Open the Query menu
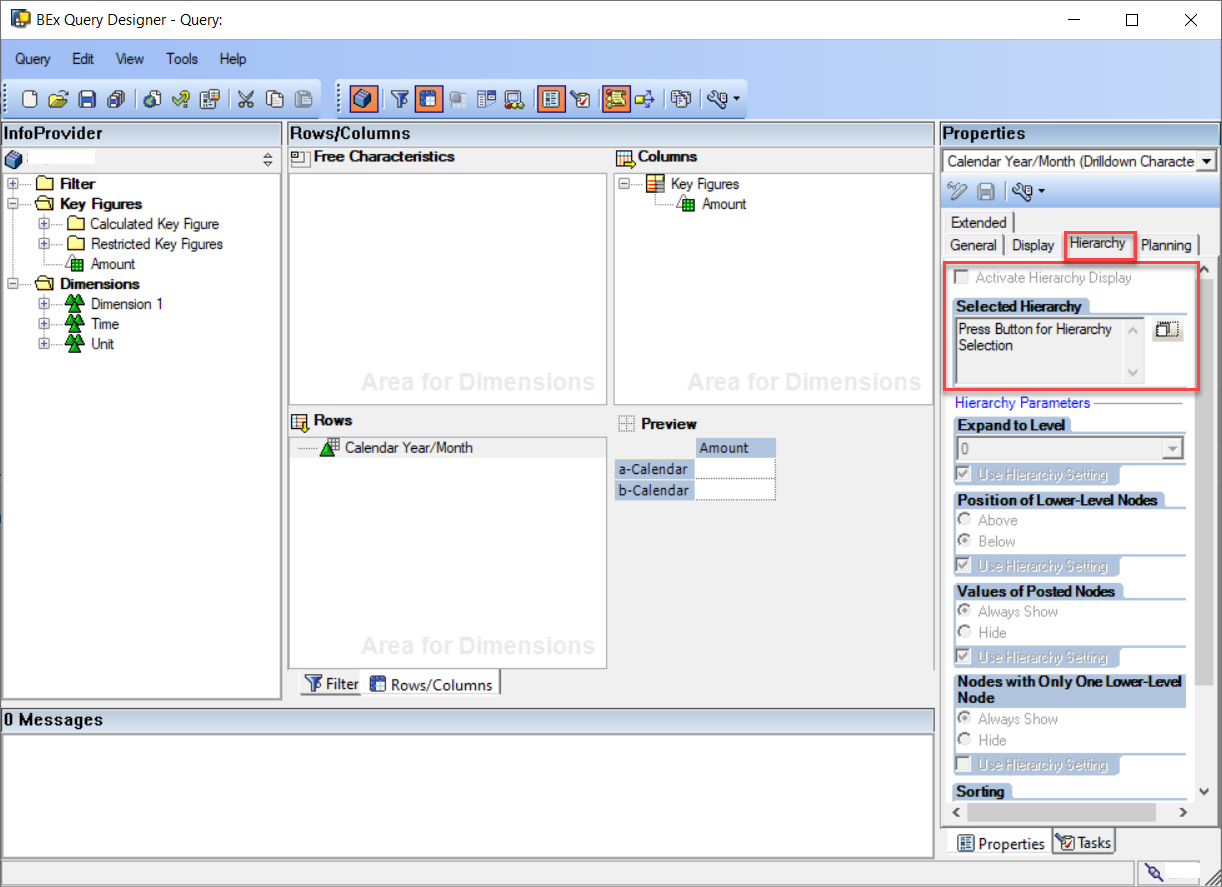 33,59
